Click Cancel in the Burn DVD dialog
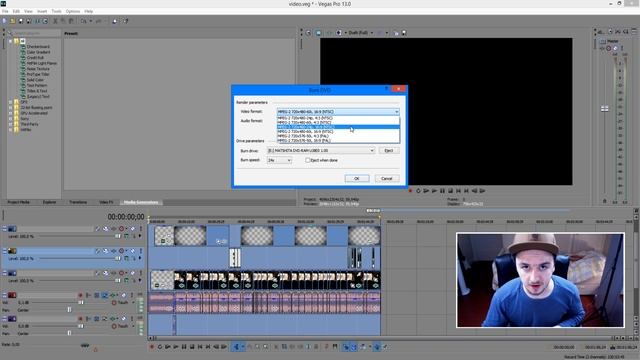Image resolution: width=640 pixels, height=360 pixels. pos(387,179)
